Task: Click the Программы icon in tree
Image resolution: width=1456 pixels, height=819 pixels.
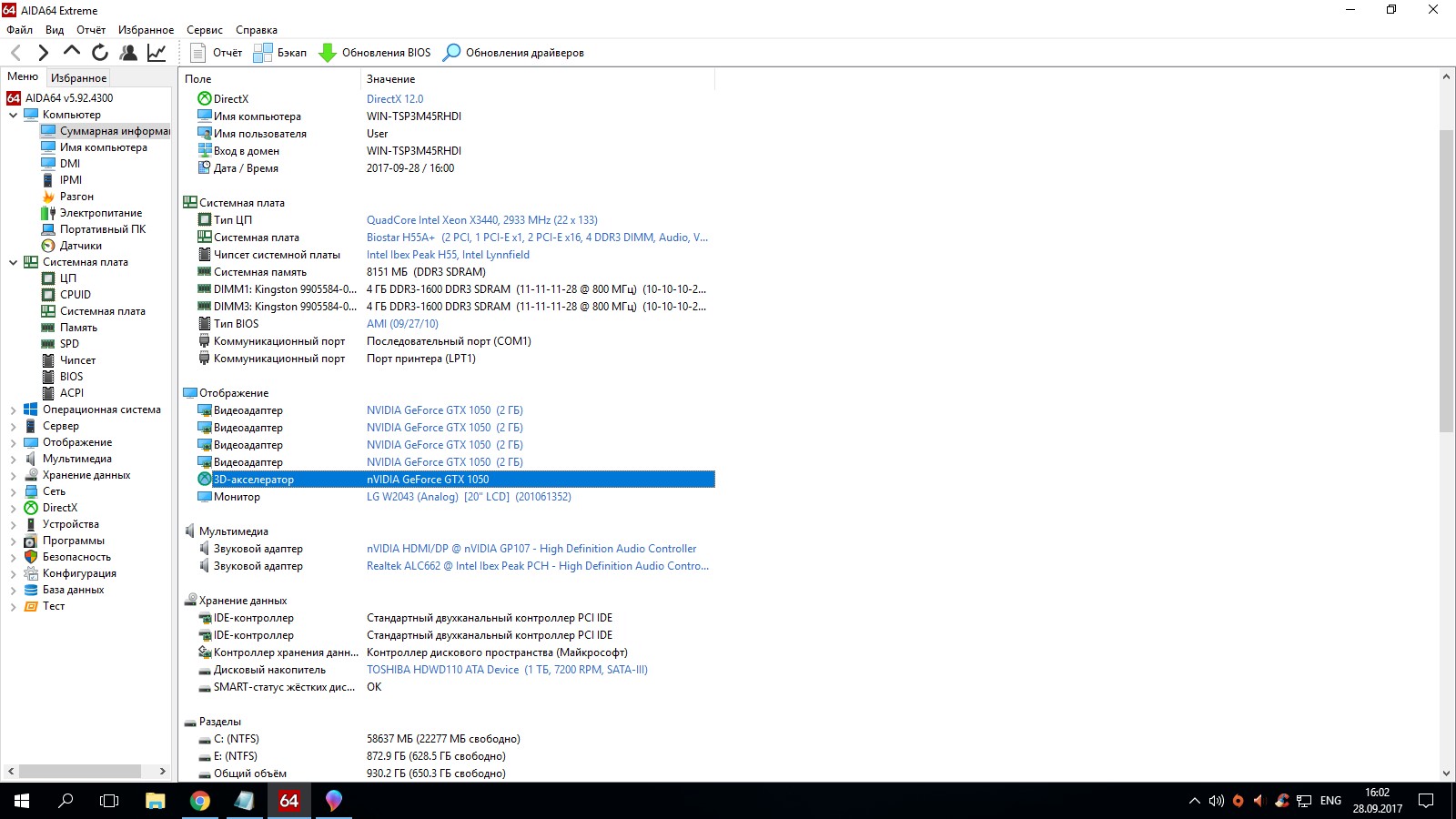Action: click(31, 541)
